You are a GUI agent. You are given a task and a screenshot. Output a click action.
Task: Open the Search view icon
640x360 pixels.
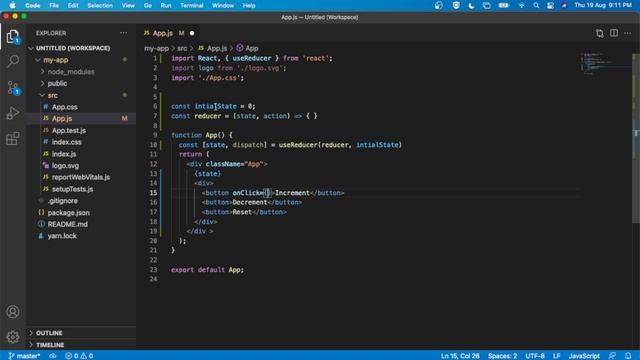click(x=13, y=61)
